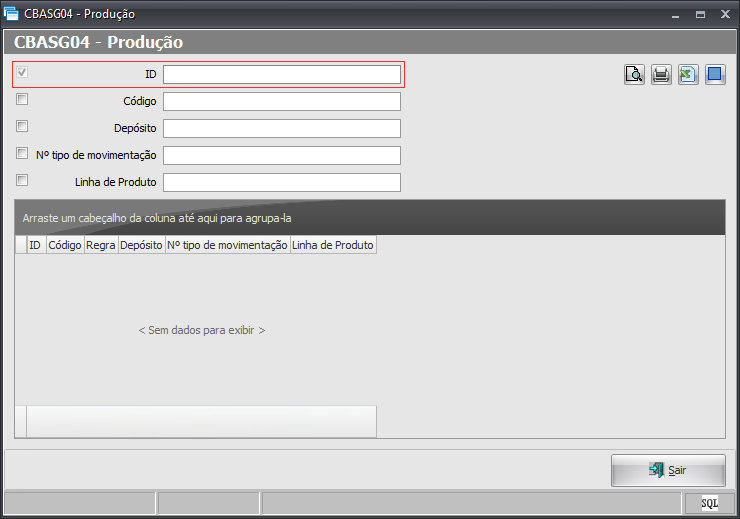Image resolution: width=740 pixels, height=519 pixels.
Task: Click the window icon in title bar
Action: pos(11,13)
